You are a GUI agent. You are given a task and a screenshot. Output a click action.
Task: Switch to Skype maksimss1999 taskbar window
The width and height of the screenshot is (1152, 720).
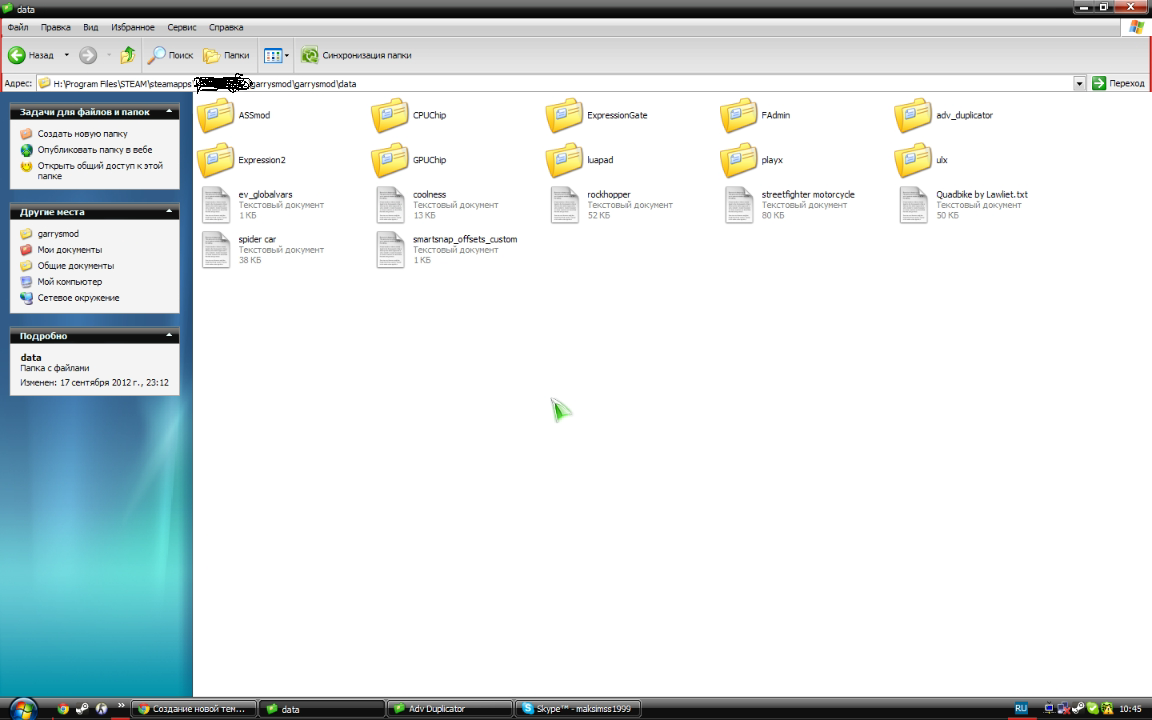577,709
